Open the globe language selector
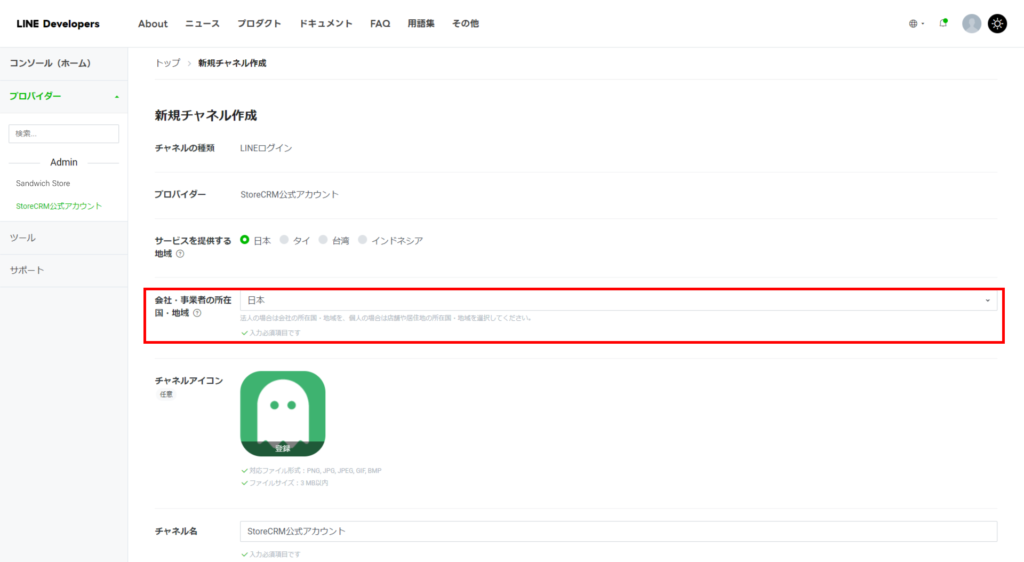The width and height of the screenshot is (1024, 562). point(916,23)
